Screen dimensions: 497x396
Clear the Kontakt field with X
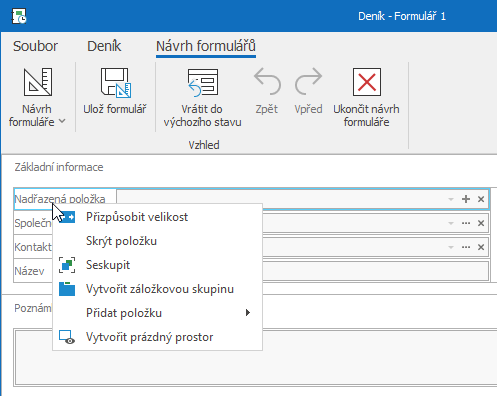tap(481, 247)
